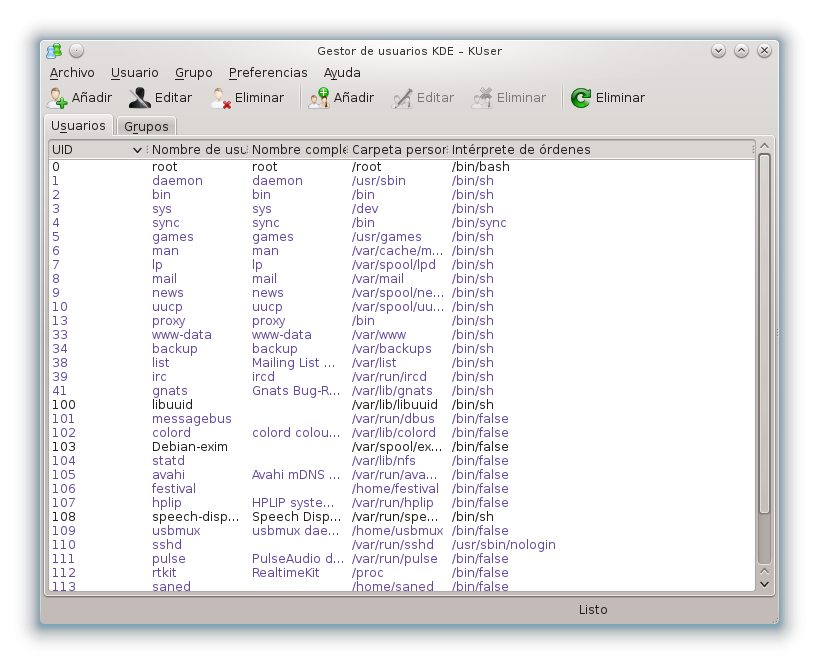Click the Añadir user toolbar icon

click(x=57, y=97)
